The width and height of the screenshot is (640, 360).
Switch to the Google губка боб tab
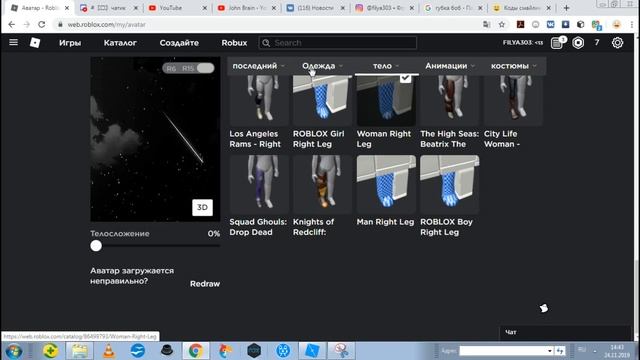pos(453,8)
